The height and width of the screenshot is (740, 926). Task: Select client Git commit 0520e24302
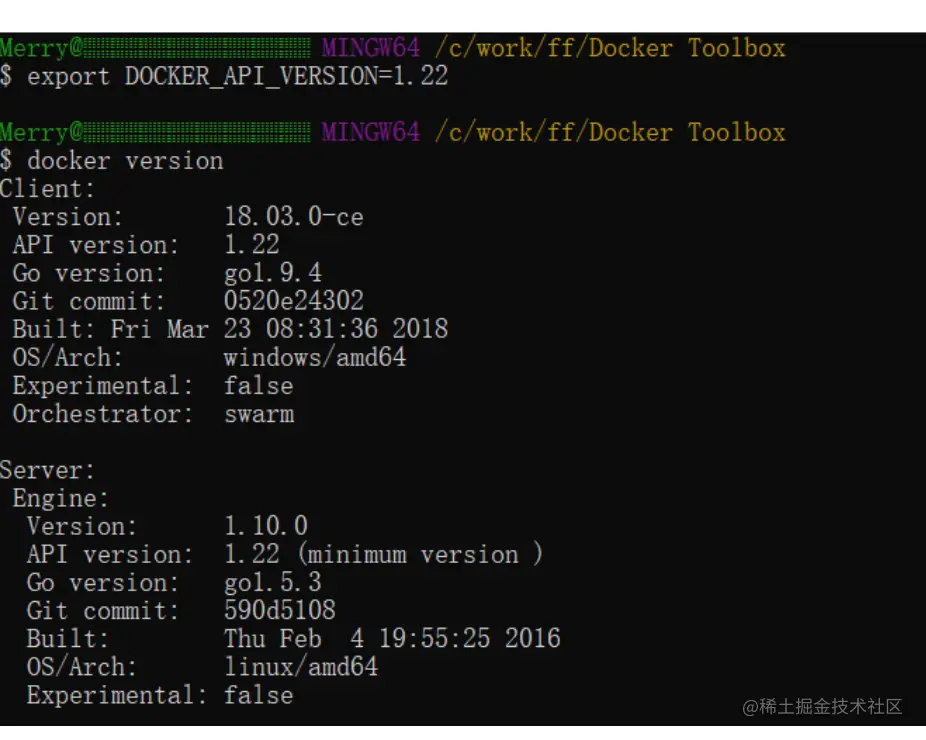pyautogui.click(x=294, y=301)
